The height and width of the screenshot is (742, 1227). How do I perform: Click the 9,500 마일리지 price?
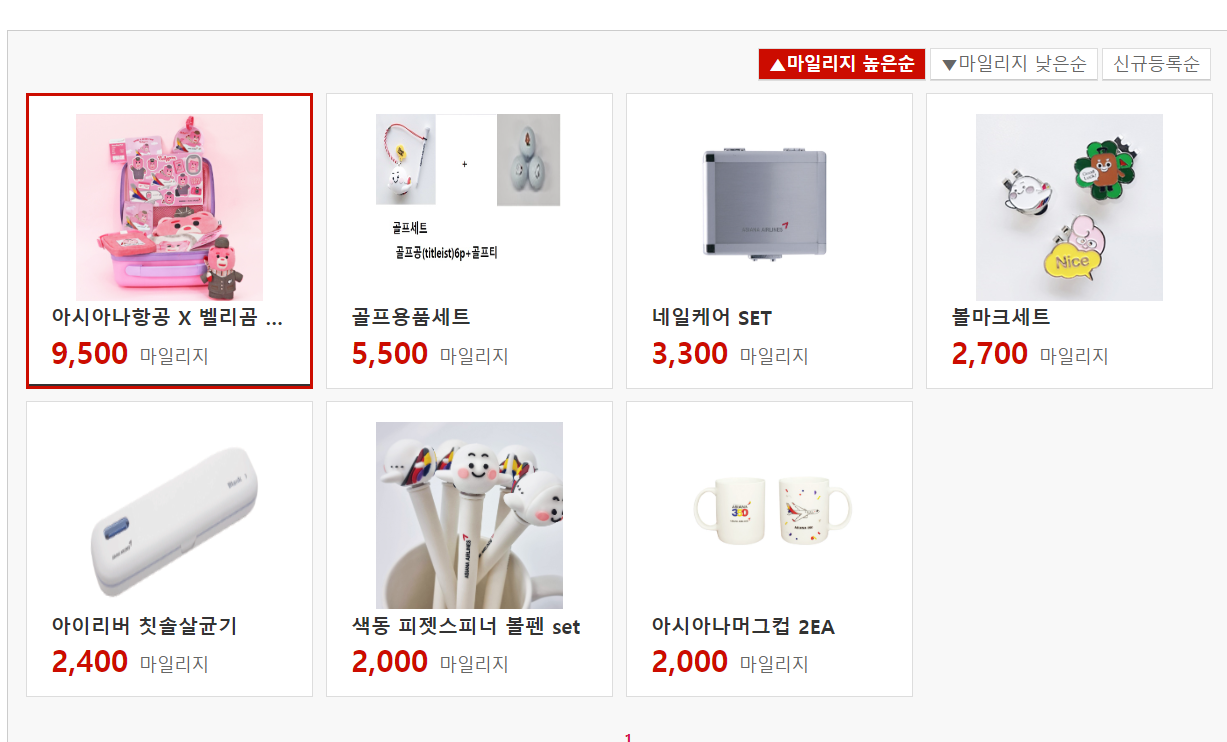pyautogui.click(x=130, y=354)
